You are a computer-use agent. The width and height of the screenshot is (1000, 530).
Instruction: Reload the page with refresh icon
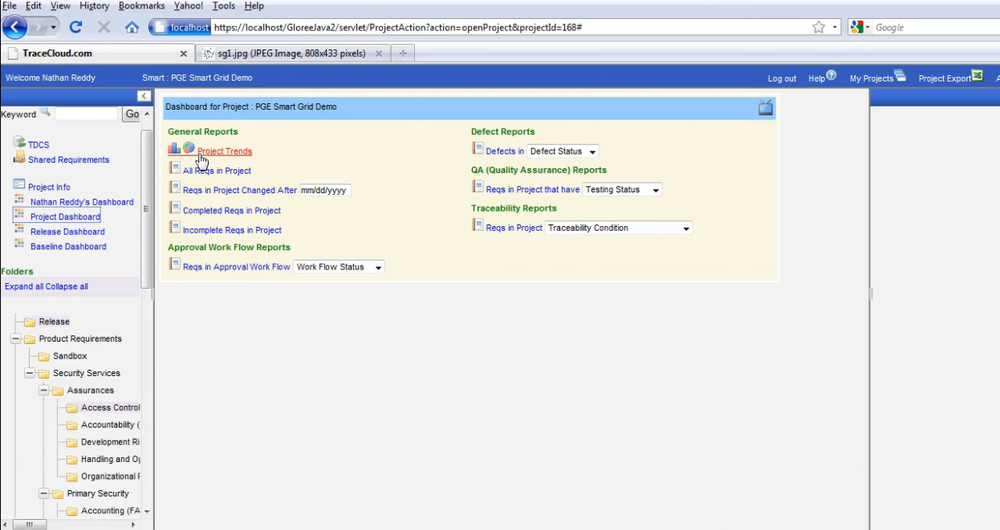(76, 27)
